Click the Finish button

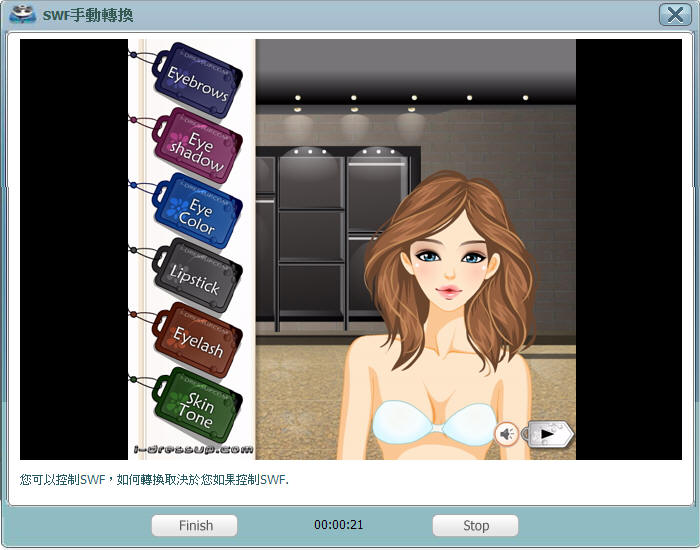coord(195,525)
